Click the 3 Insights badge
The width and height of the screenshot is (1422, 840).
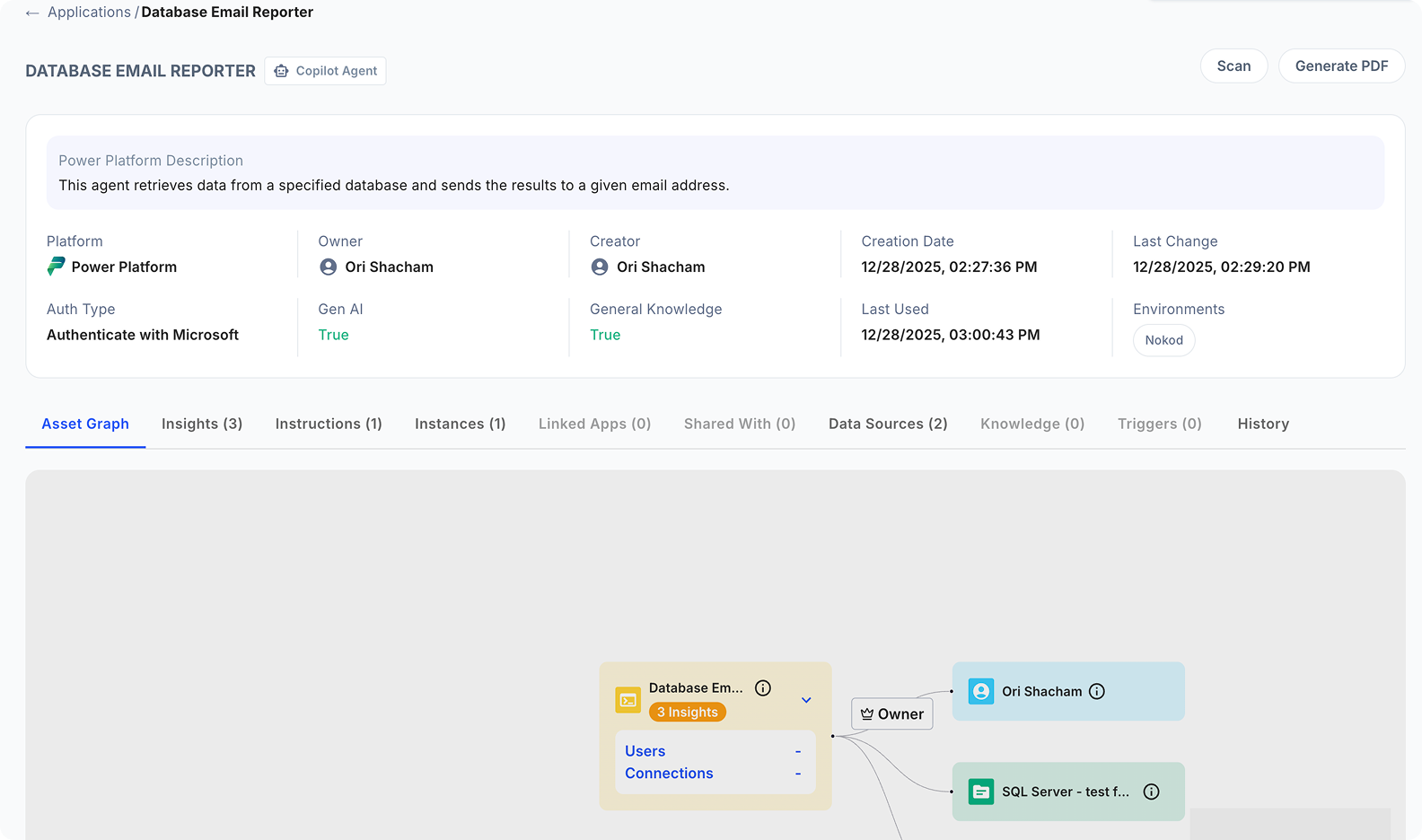tap(688, 712)
